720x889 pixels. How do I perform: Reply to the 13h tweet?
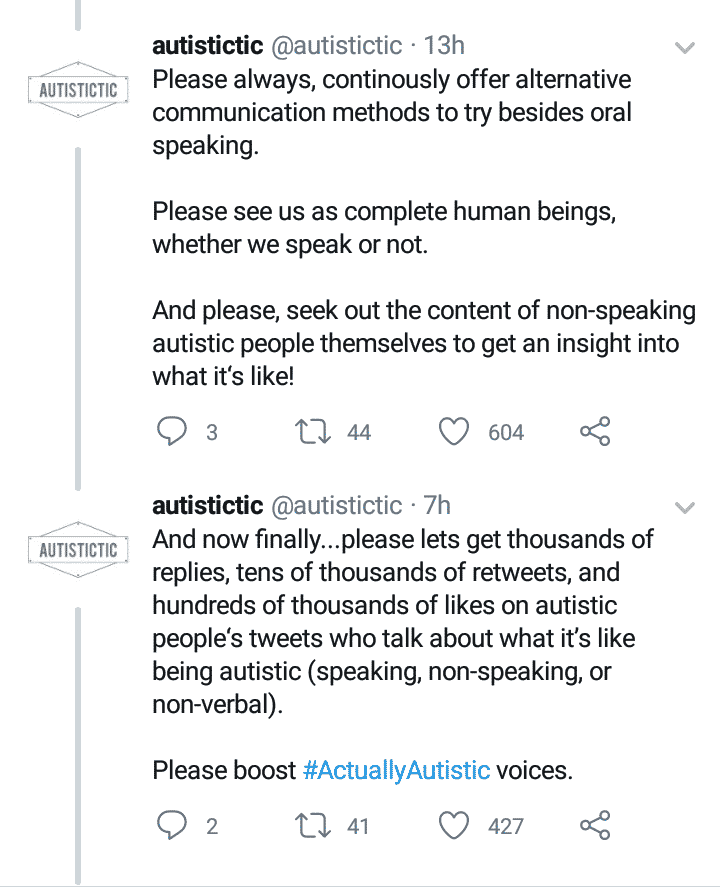click(174, 432)
